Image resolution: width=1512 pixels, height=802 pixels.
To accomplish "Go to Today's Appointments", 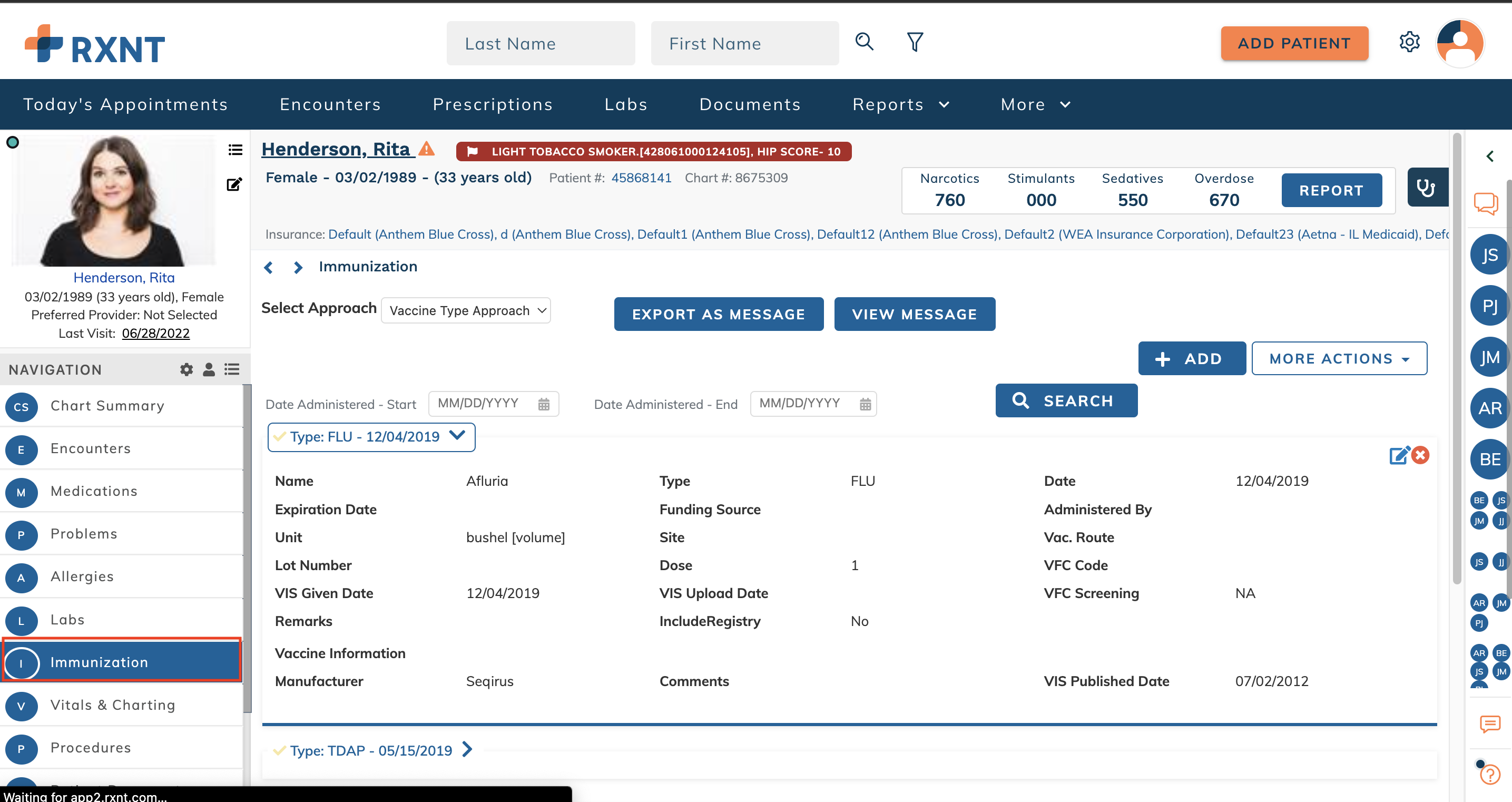I will click(x=125, y=104).
